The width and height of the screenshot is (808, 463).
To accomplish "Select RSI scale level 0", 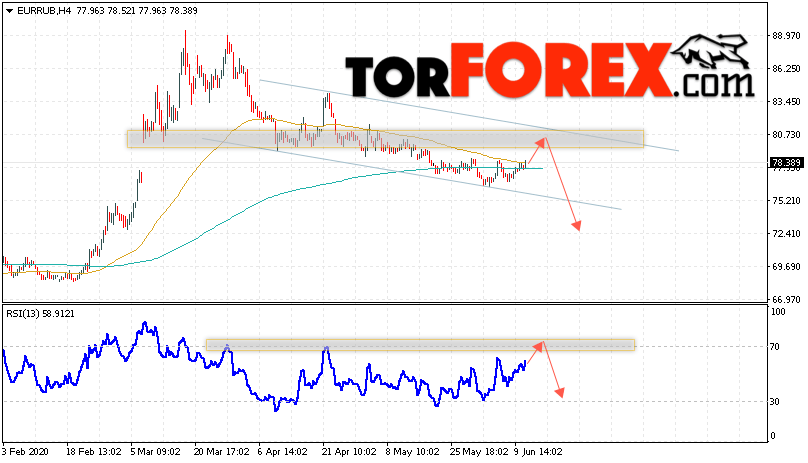I will (772, 436).
